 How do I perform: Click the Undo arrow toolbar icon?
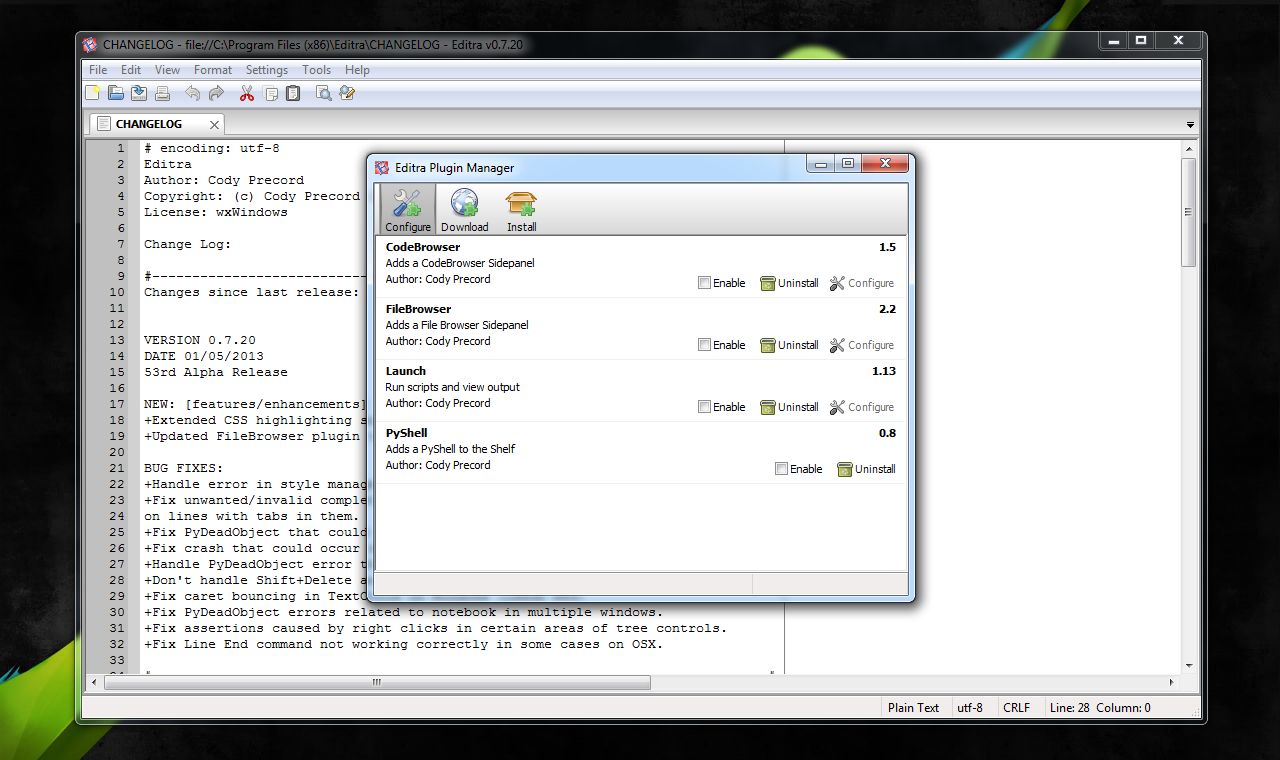tap(192, 93)
